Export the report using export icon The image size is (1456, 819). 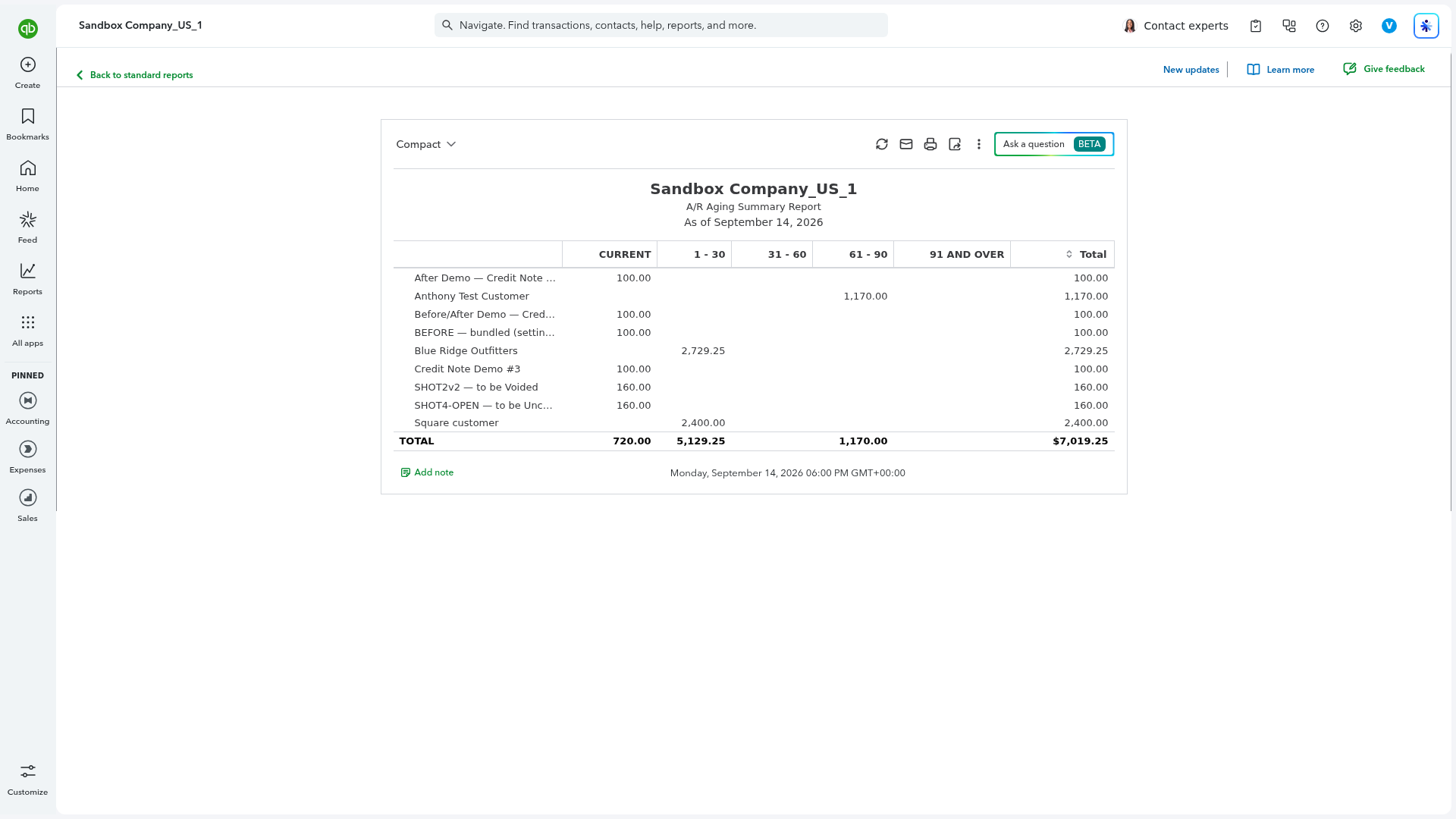pyautogui.click(x=955, y=144)
